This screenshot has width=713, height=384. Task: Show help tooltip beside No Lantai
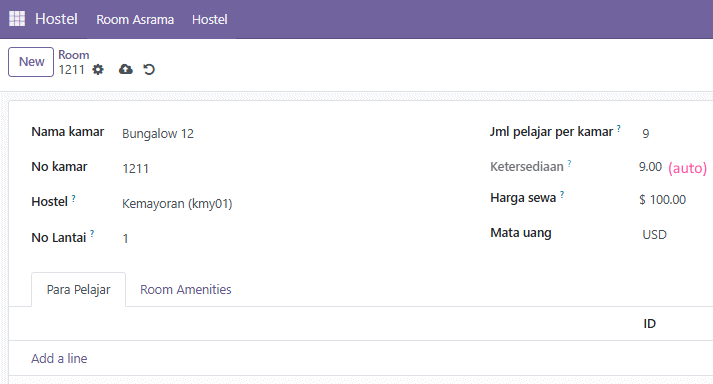[92, 234]
